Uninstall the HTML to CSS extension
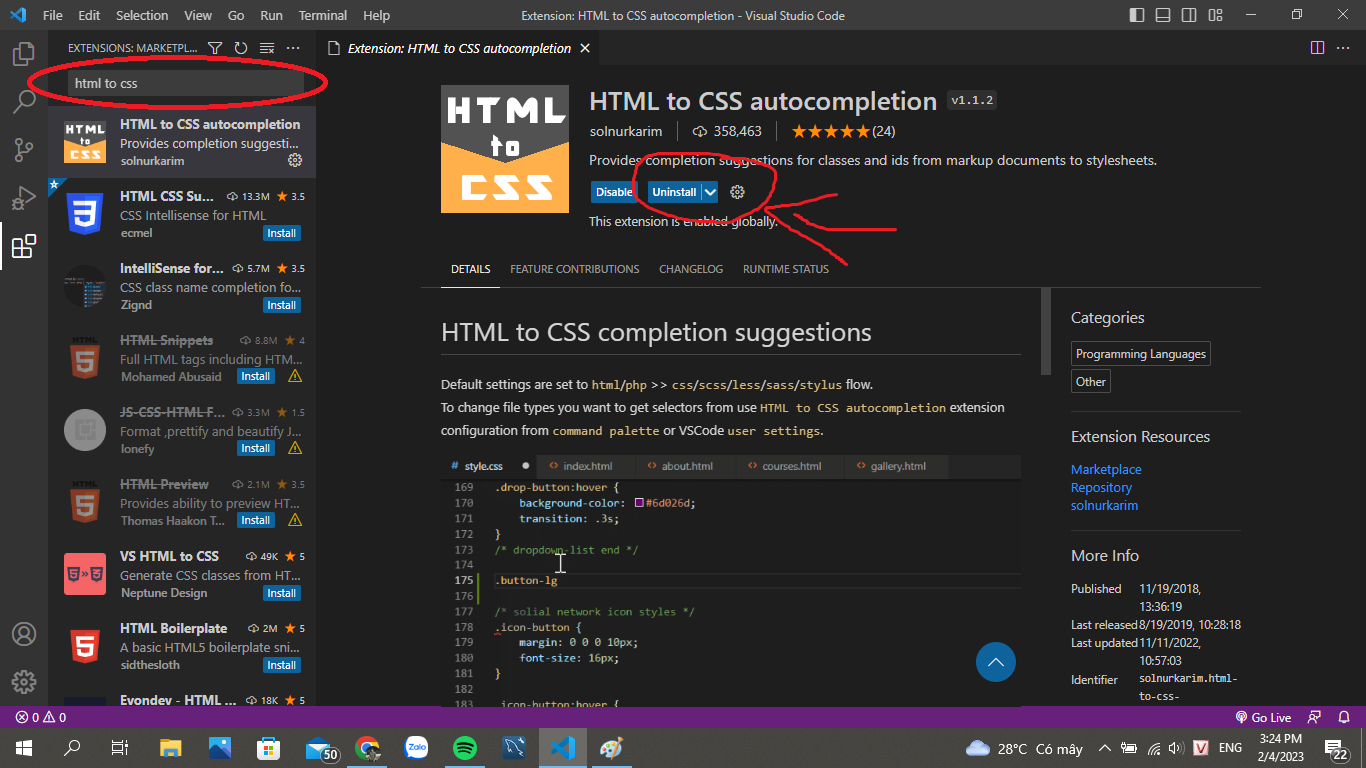This screenshot has width=1366, height=768. click(x=674, y=192)
